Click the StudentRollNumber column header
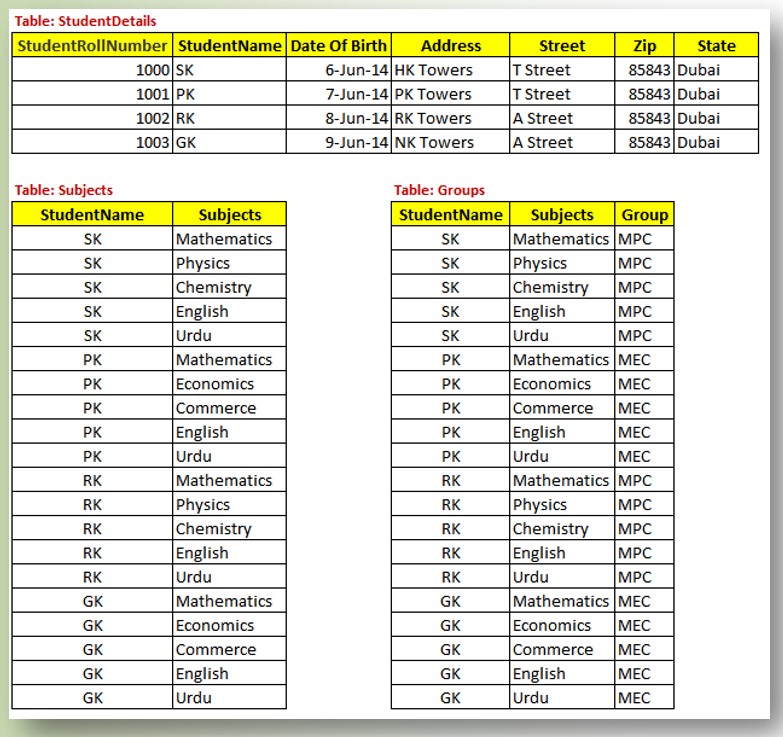783x737 pixels. pos(92,45)
